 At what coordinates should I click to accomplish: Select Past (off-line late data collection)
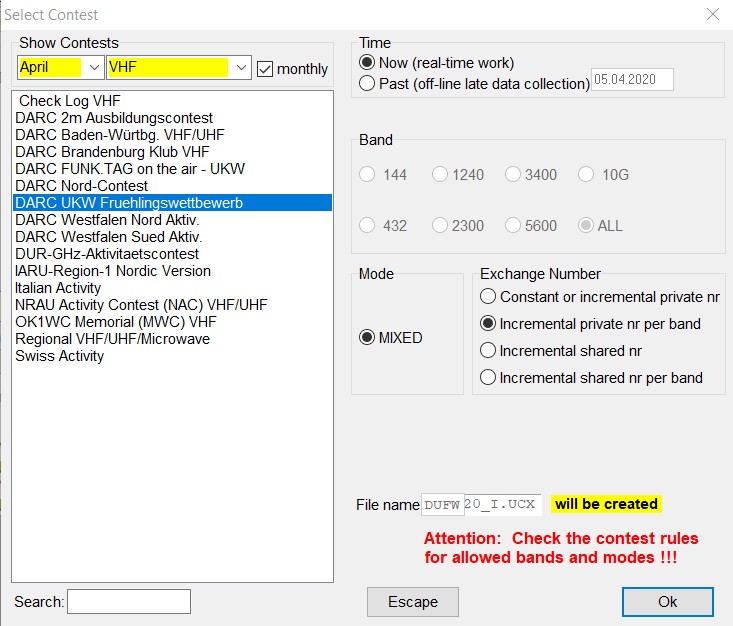368,84
